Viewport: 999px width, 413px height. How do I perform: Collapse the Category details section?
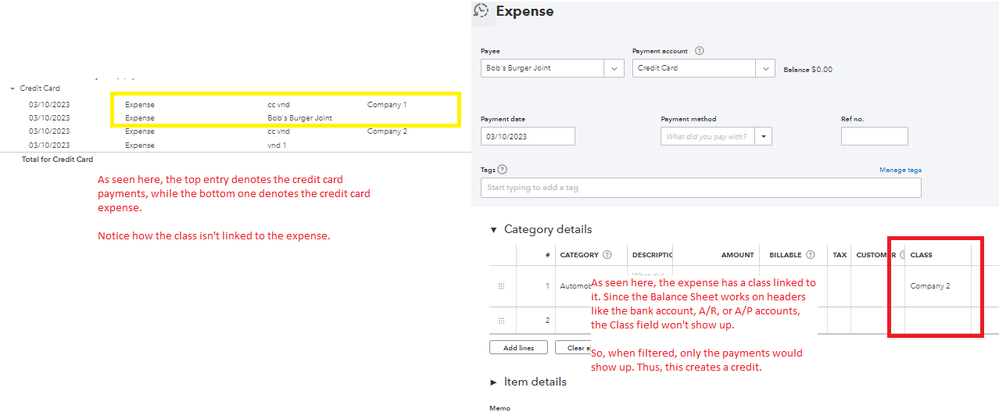(493, 230)
